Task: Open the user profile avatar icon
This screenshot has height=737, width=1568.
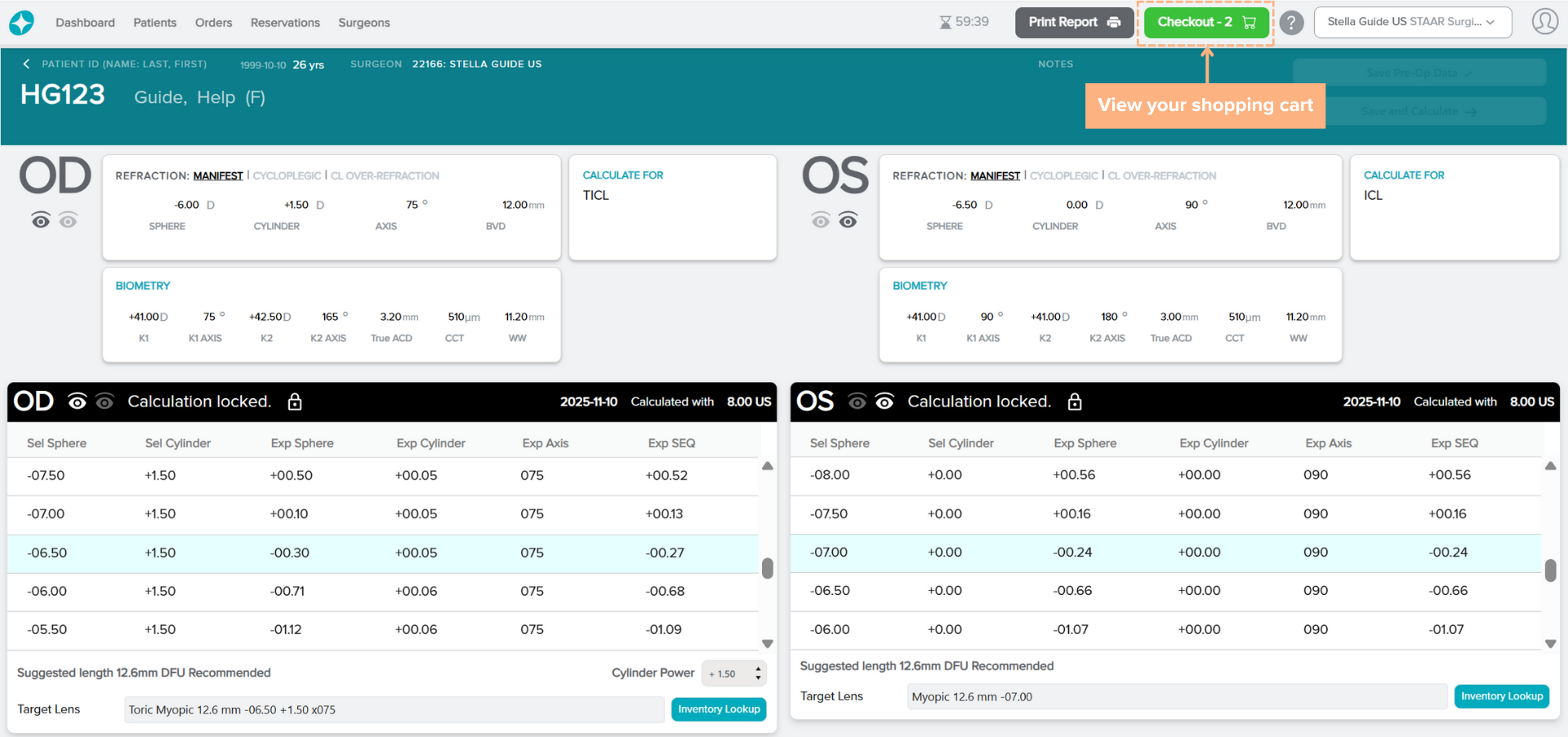Action: [x=1544, y=22]
